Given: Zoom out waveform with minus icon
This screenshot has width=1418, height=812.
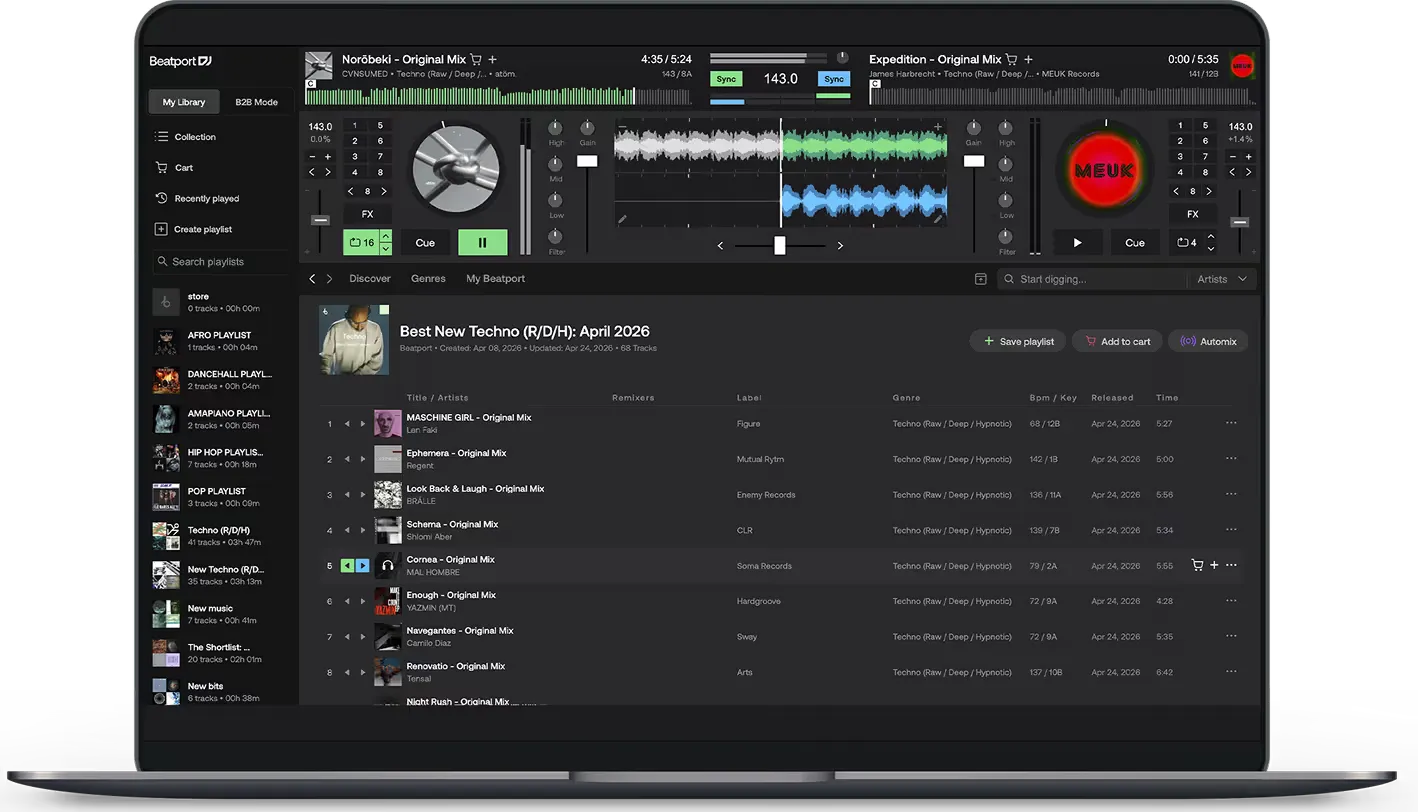Looking at the screenshot, I should (x=622, y=126).
